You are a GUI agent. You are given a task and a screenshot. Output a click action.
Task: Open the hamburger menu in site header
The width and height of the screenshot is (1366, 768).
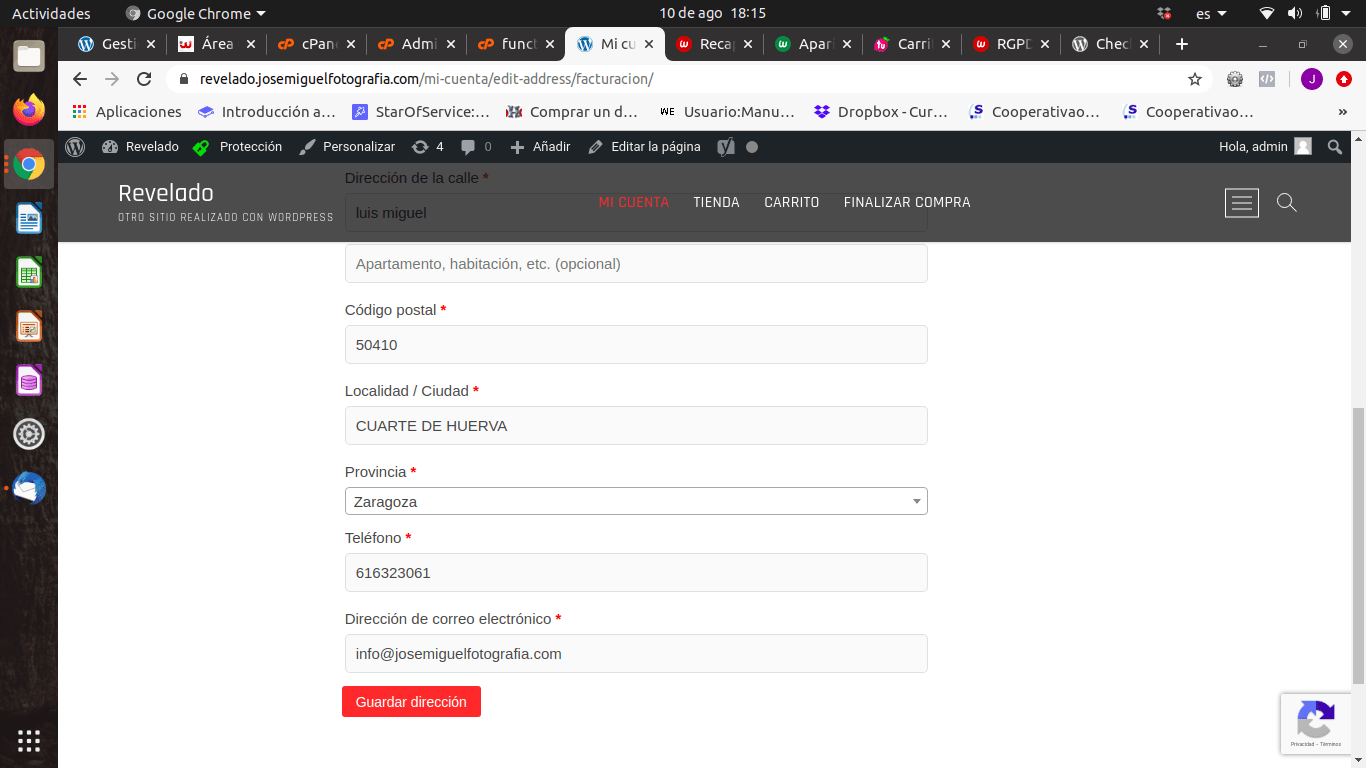tap(1242, 203)
